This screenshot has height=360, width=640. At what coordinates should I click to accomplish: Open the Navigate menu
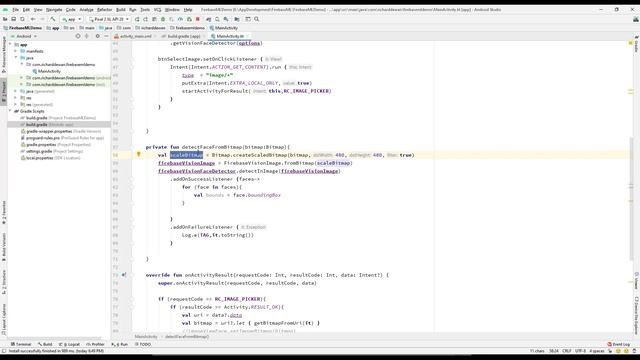(x=54, y=9)
